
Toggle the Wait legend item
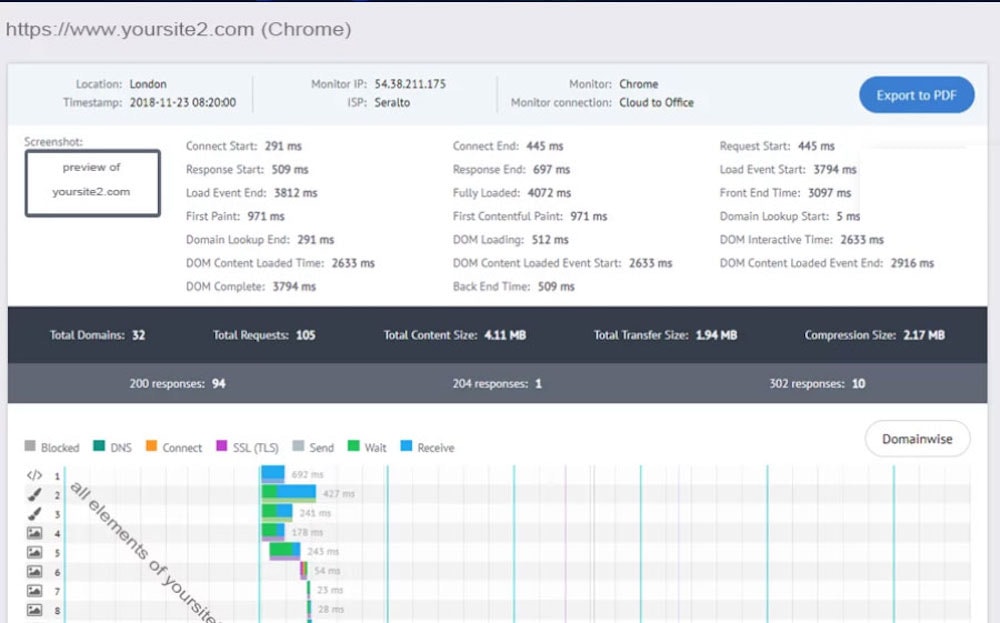[366, 447]
